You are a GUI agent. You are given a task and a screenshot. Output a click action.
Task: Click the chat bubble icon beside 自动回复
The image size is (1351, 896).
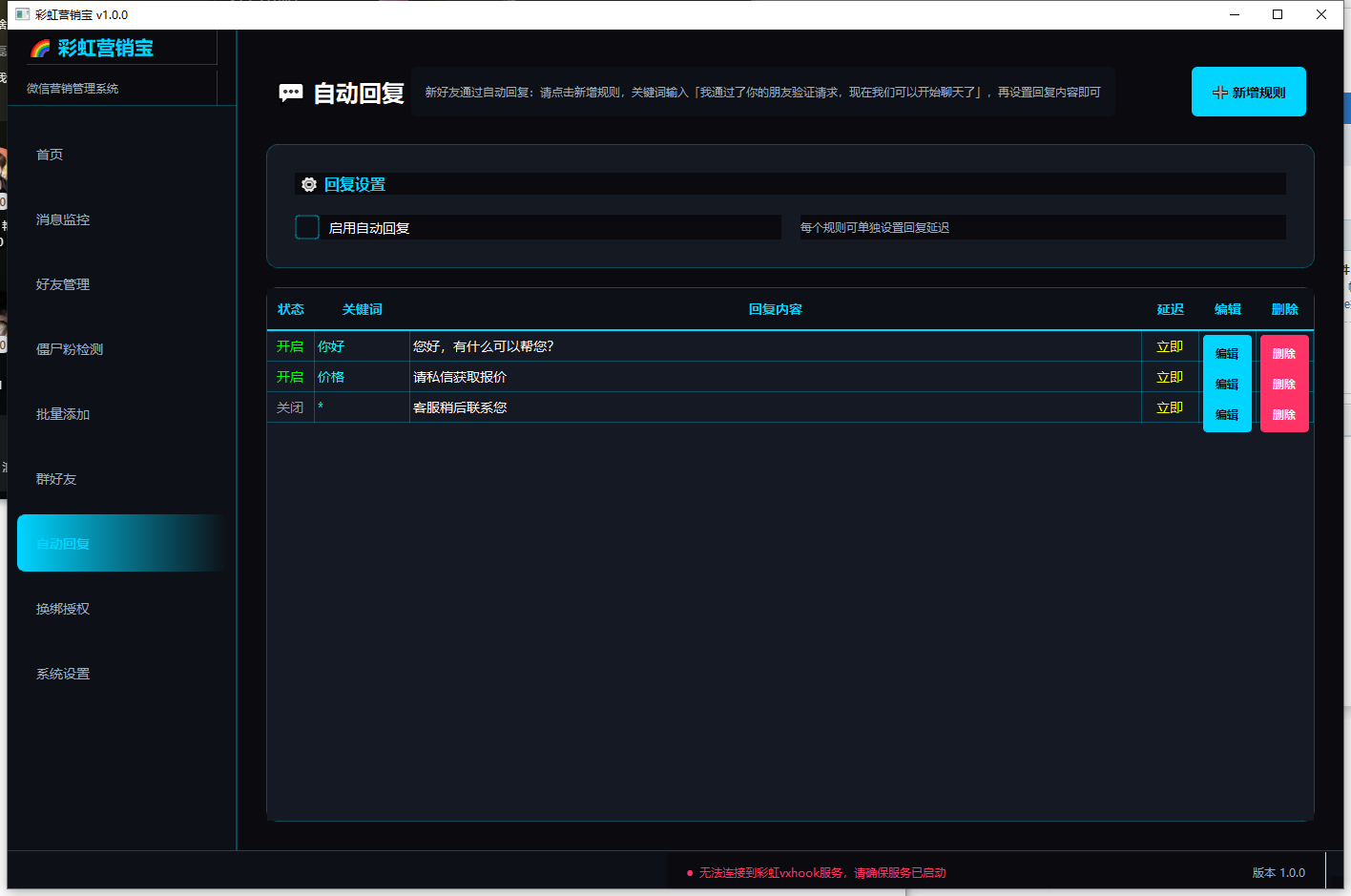pyautogui.click(x=290, y=93)
